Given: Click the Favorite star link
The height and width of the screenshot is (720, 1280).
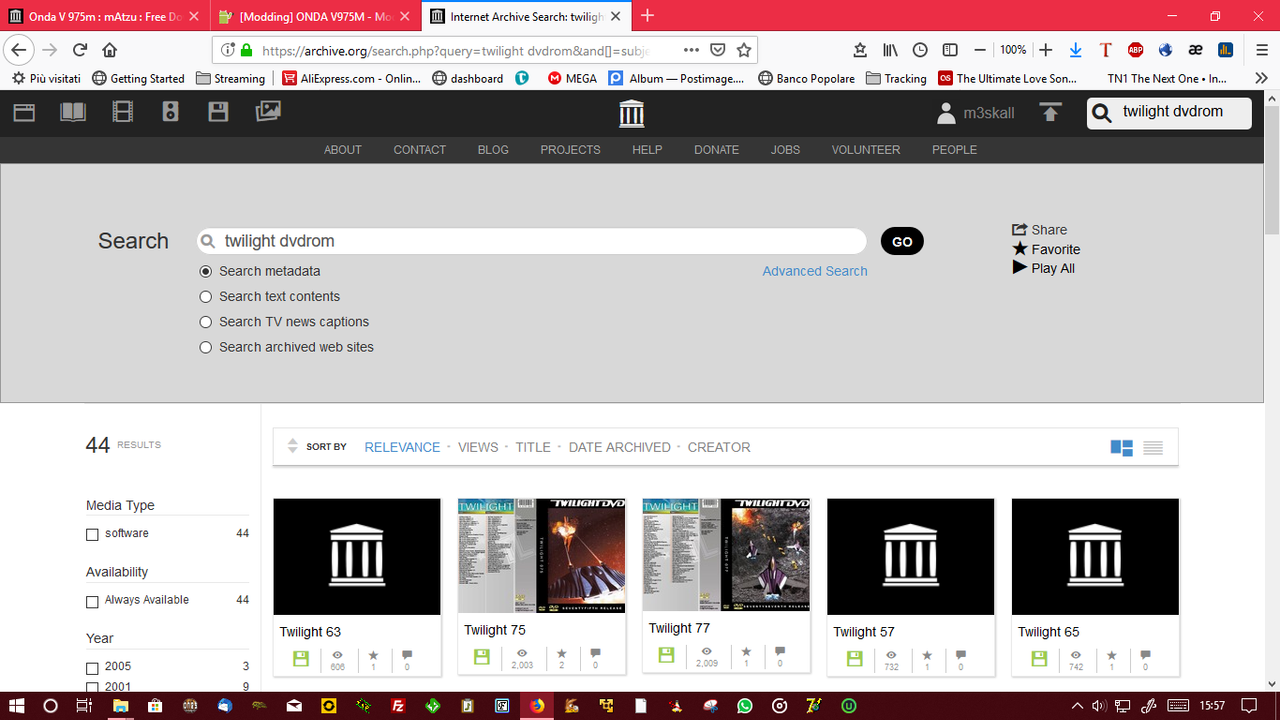Looking at the screenshot, I should pyautogui.click(x=1046, y=249).
